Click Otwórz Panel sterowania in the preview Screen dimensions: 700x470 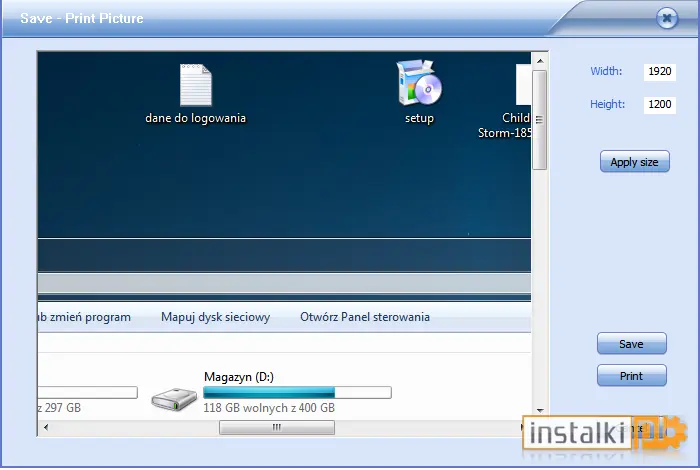365,317
